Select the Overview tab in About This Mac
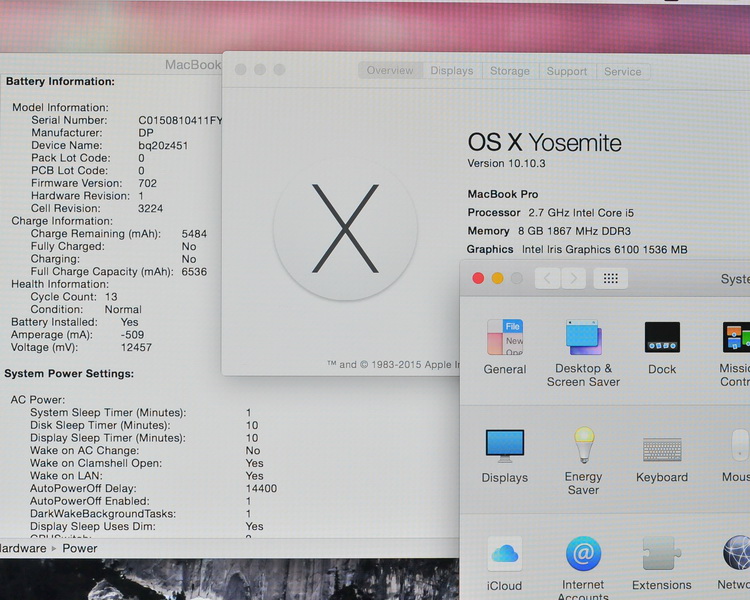The height and width of the screenshot is (600, 750). 390,70
